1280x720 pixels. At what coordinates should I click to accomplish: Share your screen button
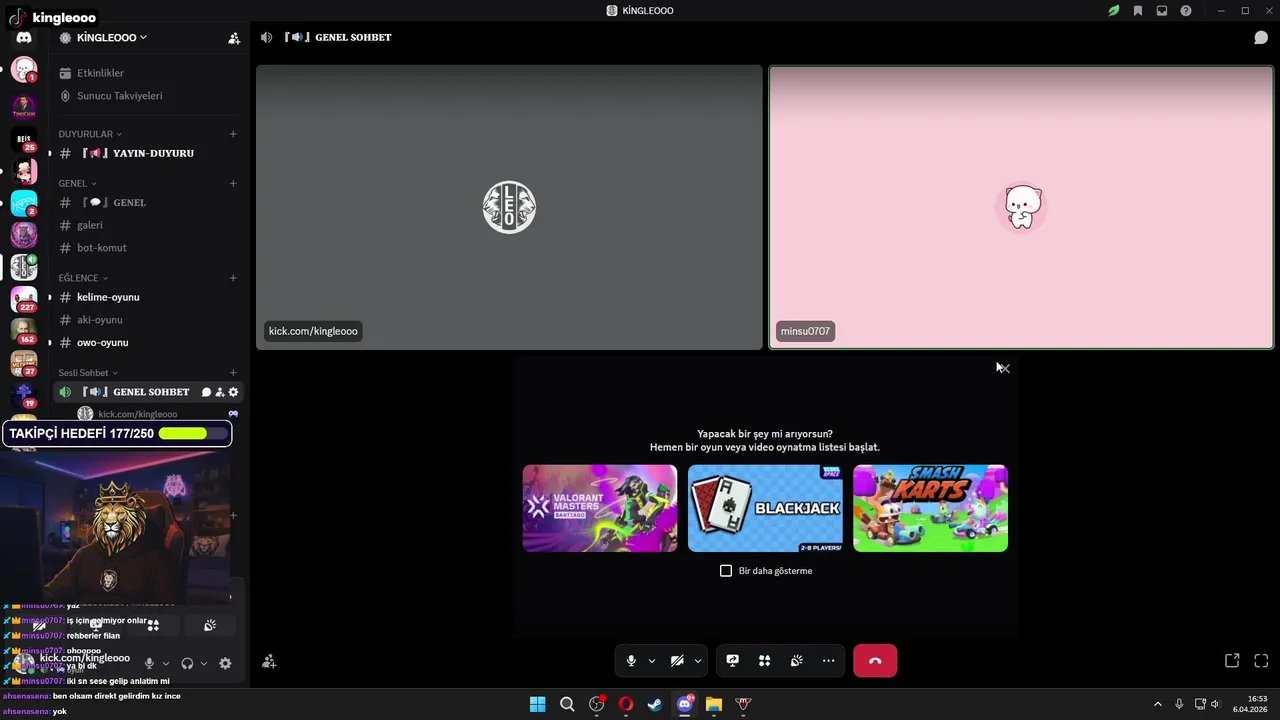point(733,661)
